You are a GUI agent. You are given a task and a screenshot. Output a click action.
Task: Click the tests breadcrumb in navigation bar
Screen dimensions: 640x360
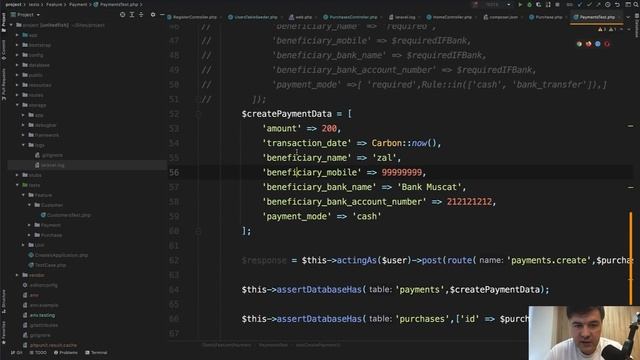(34, 4)
